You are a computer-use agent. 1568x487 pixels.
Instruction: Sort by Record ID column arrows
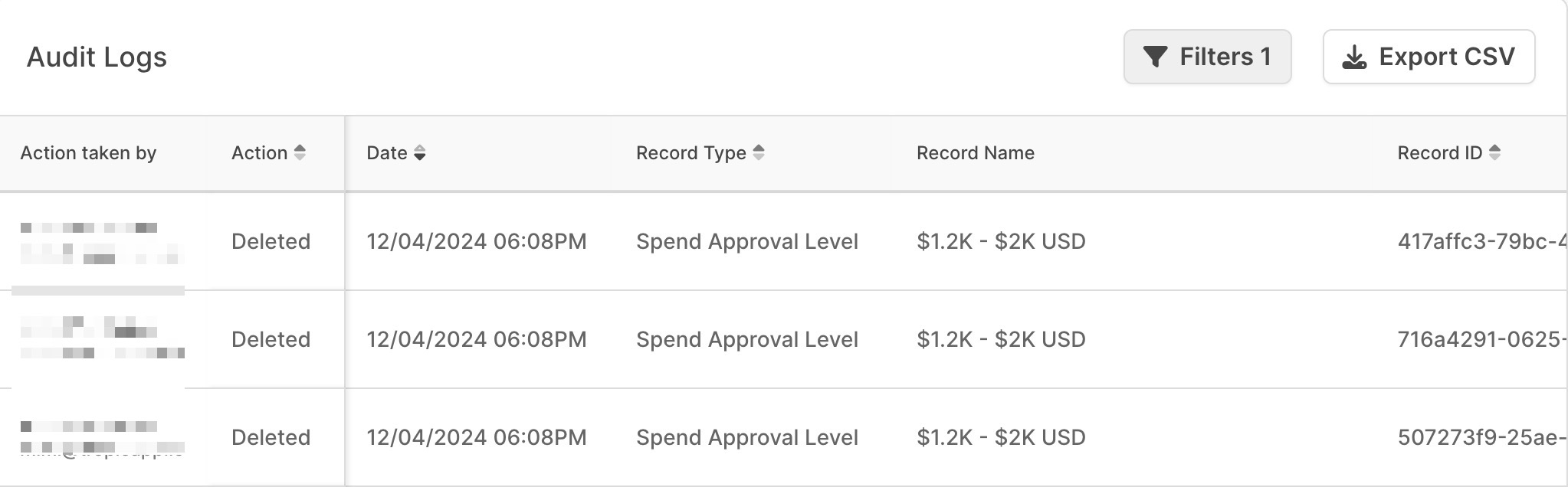coord(1494,152)
